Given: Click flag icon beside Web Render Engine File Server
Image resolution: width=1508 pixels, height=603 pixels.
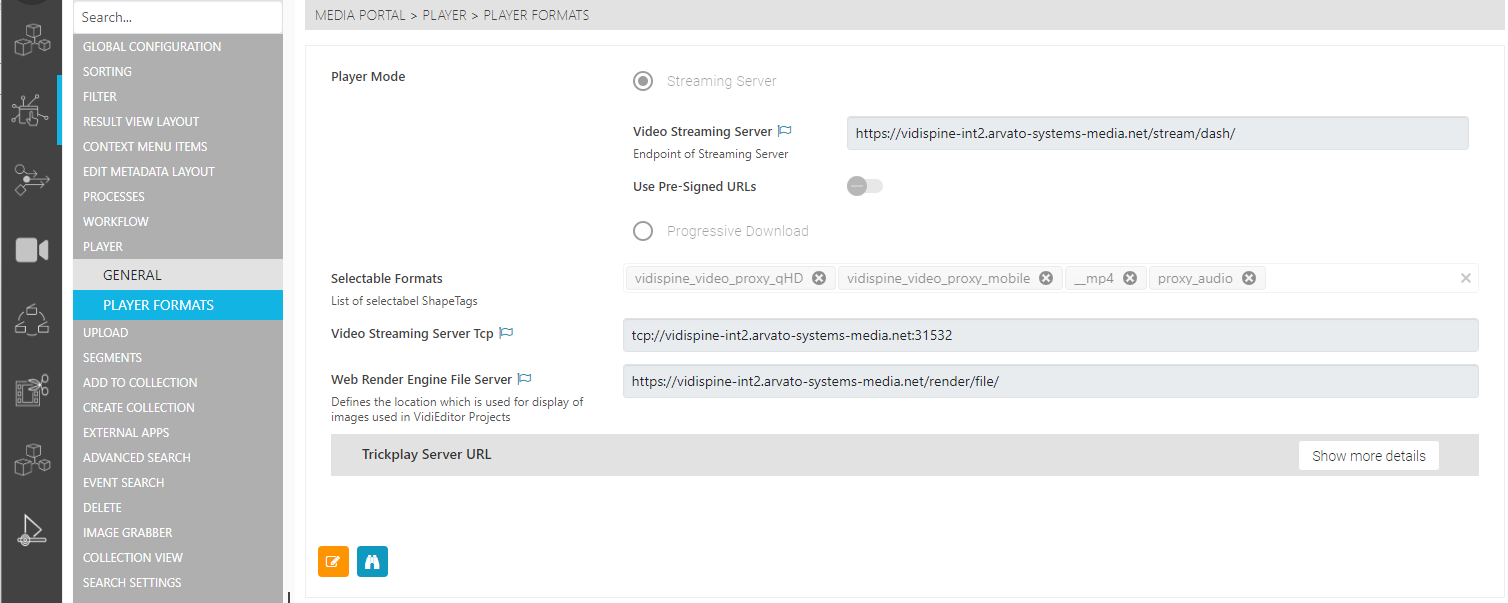Looking at the screenshot, I should click(x=525, y=379).
